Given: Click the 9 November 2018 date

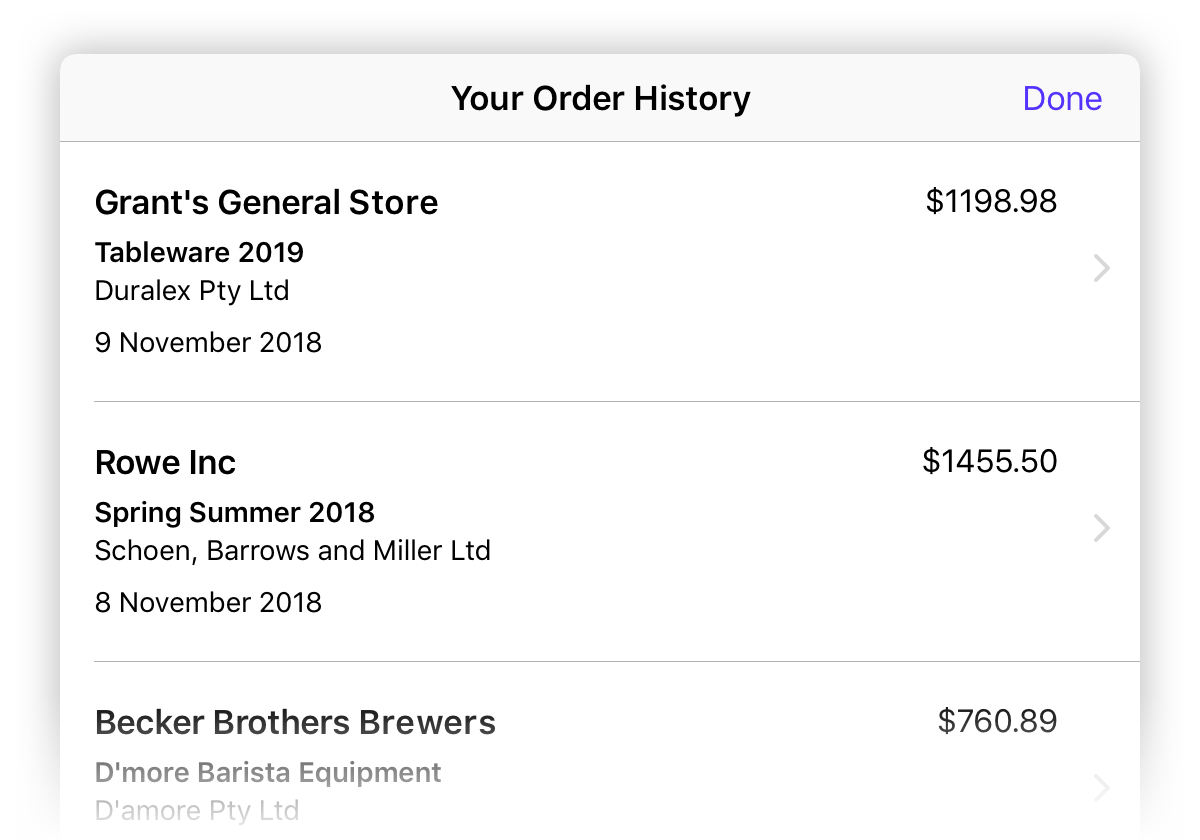Looking at the screenshot, I should click(208, 343).
